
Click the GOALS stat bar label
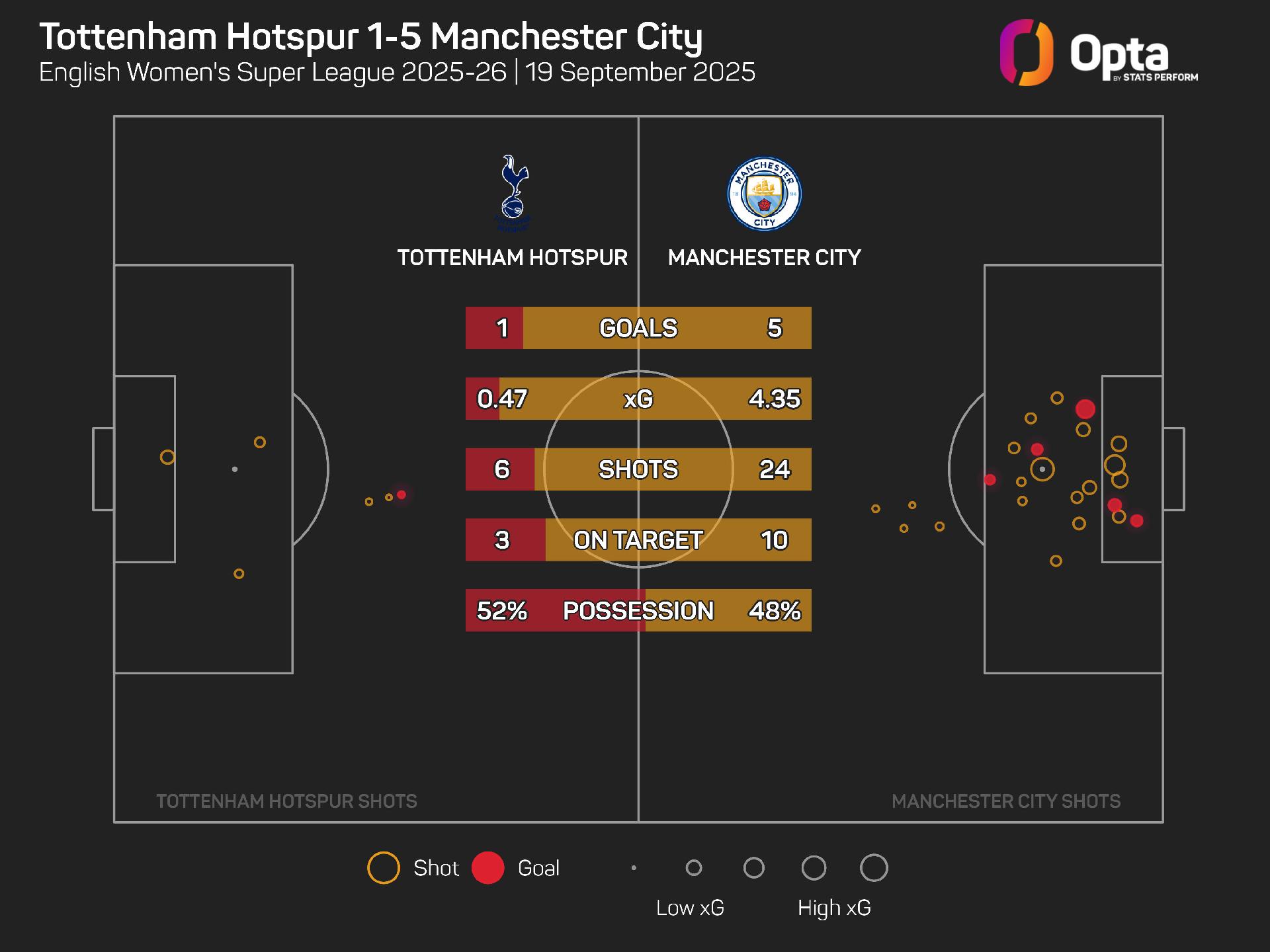pos(638,328)
